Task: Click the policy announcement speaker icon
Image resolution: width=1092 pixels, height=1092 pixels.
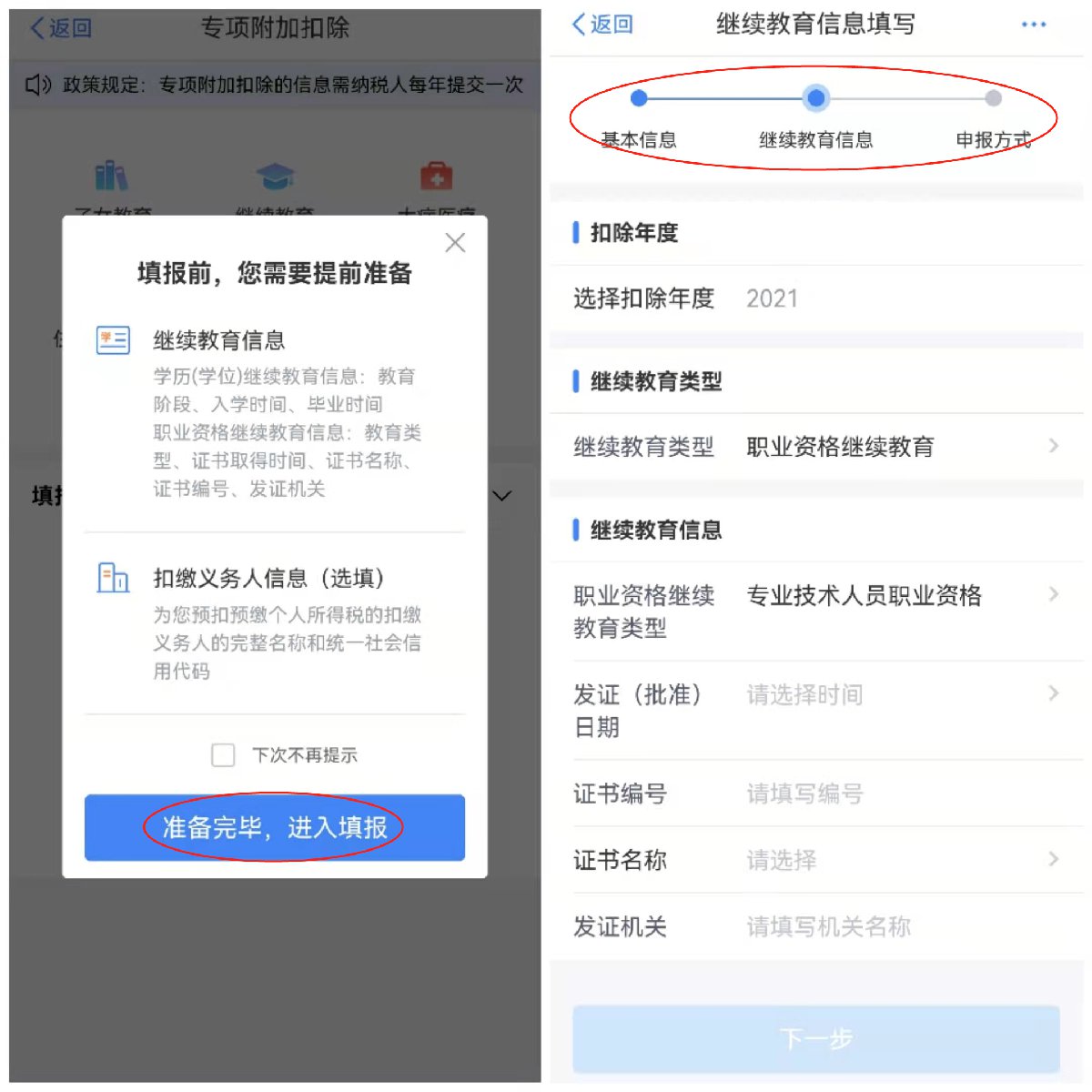Action: 38,86
